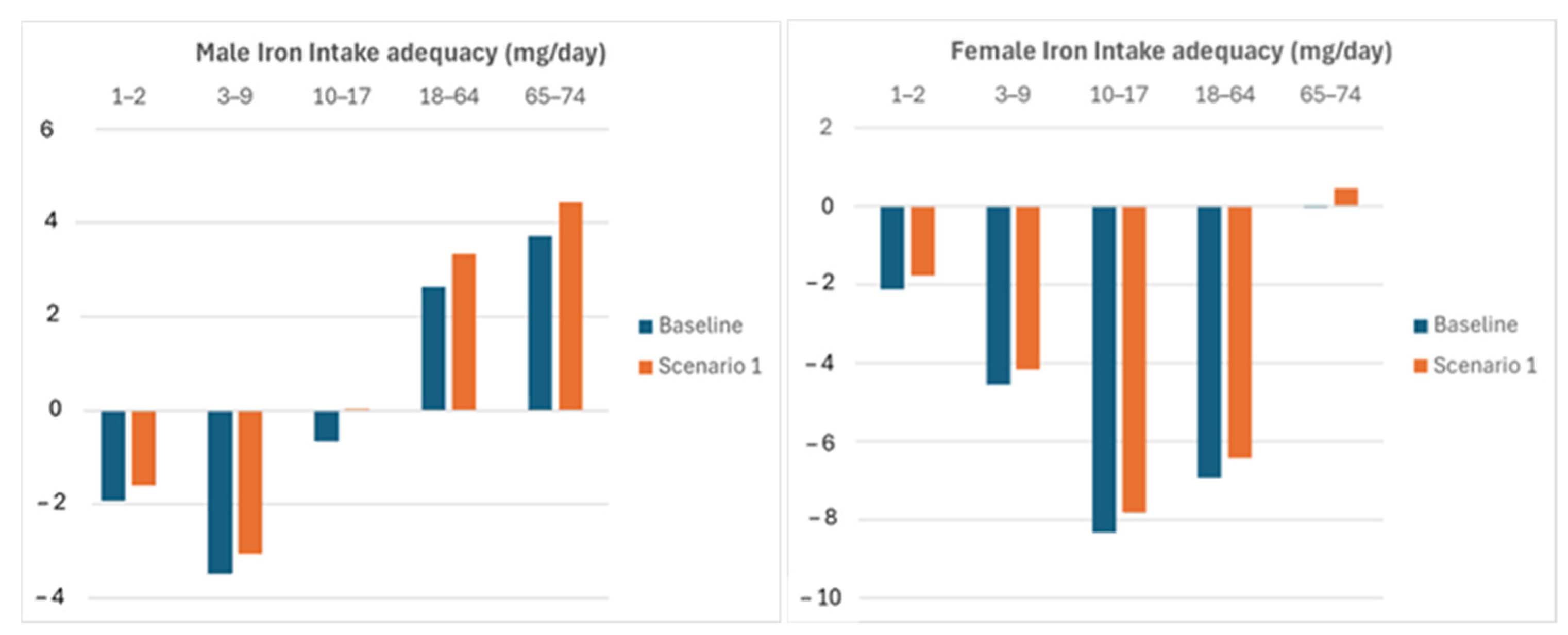The width and height of the screenshot is (1568, 635).
Task: Click the female 10–17 Baseline blue bar
Action: tap(1104, 369)
